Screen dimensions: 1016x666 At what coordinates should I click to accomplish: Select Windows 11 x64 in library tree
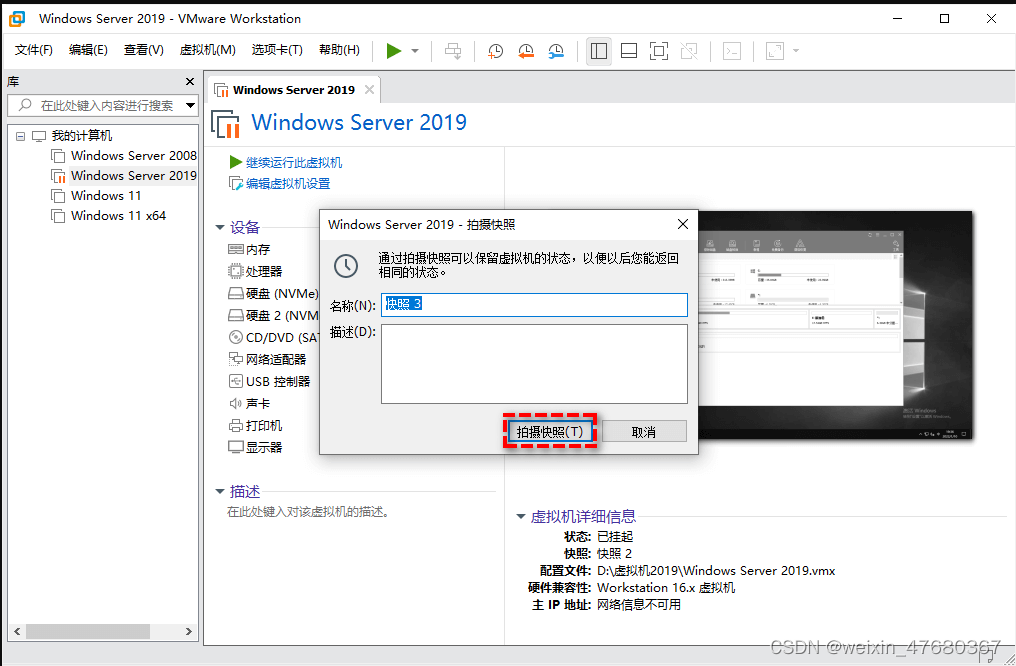click(118, 216)
